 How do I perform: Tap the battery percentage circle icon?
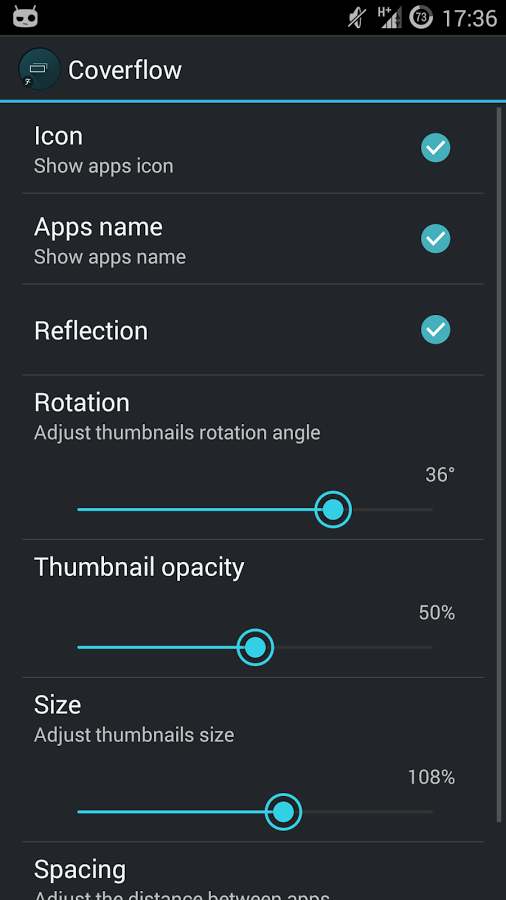pyautogui.click(x=421, y=18)
